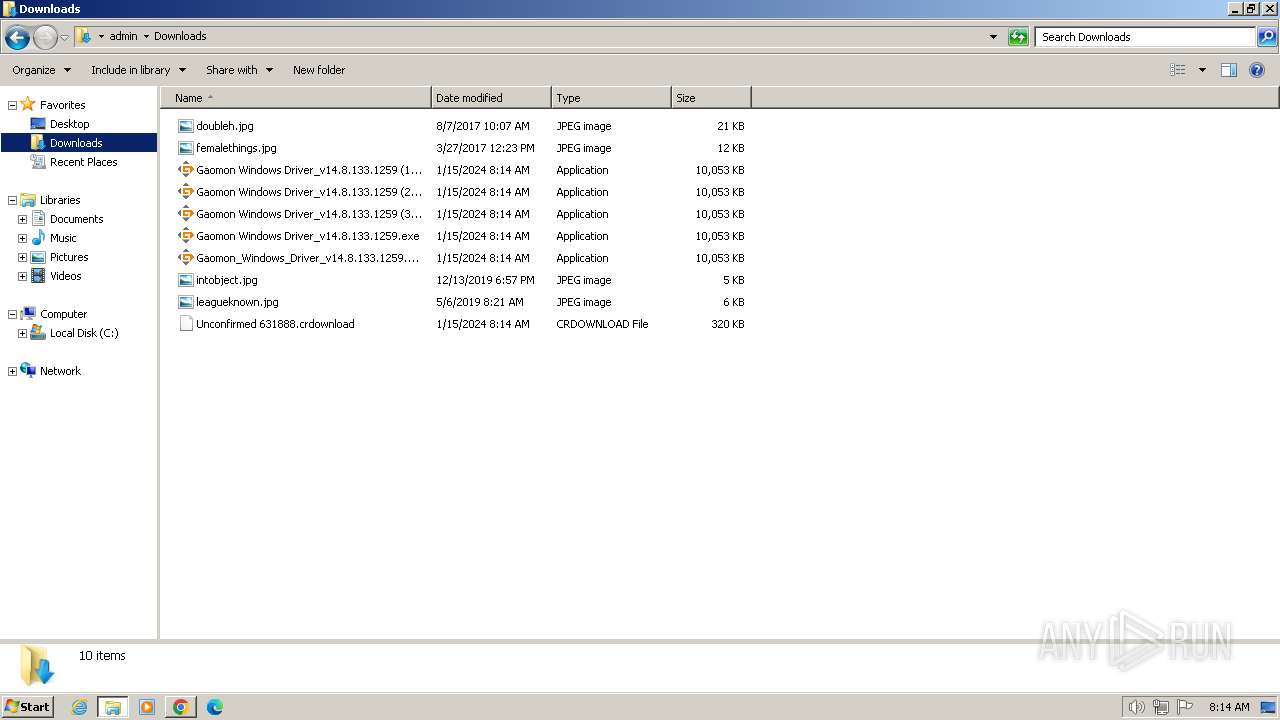
Task: Expand the Network node
Action: tap(12, 371)
